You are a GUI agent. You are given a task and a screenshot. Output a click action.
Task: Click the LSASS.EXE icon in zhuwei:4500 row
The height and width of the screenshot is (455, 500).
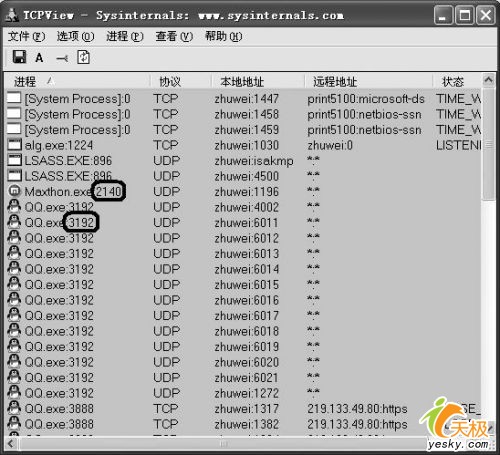point(14,176)
